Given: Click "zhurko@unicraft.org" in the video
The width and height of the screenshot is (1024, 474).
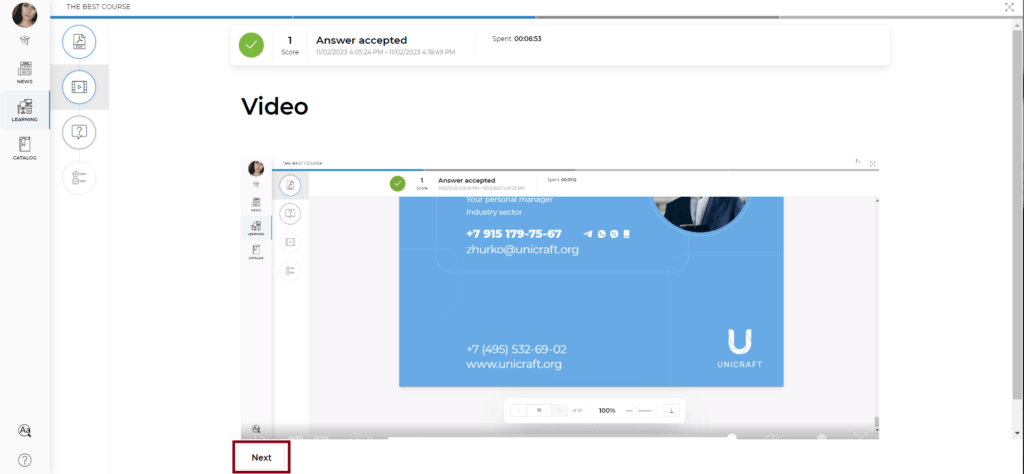Looking at the screenshot, I should pyautogui.click(x=522, y=249).
